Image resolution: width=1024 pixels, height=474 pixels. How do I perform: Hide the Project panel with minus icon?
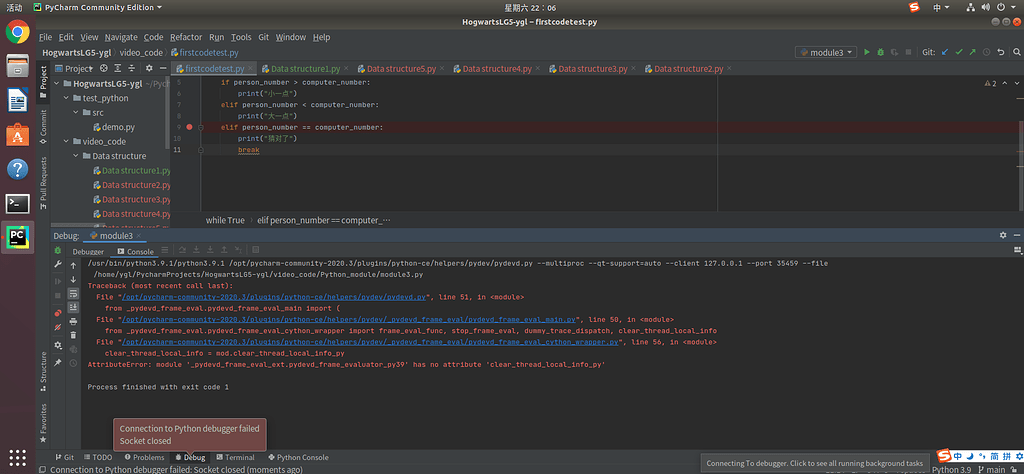point(163,69)
